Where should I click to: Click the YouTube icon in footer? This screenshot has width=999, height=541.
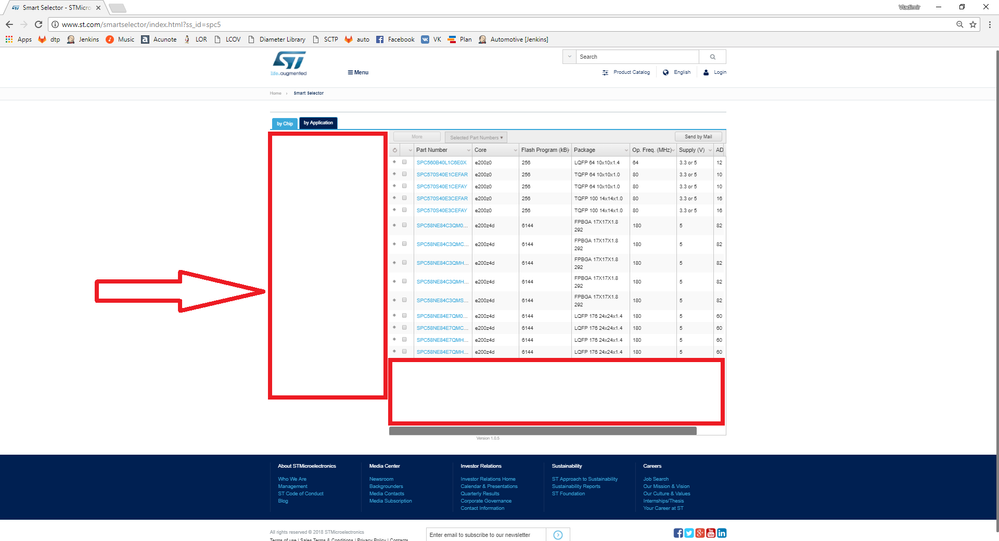point(710,533)
